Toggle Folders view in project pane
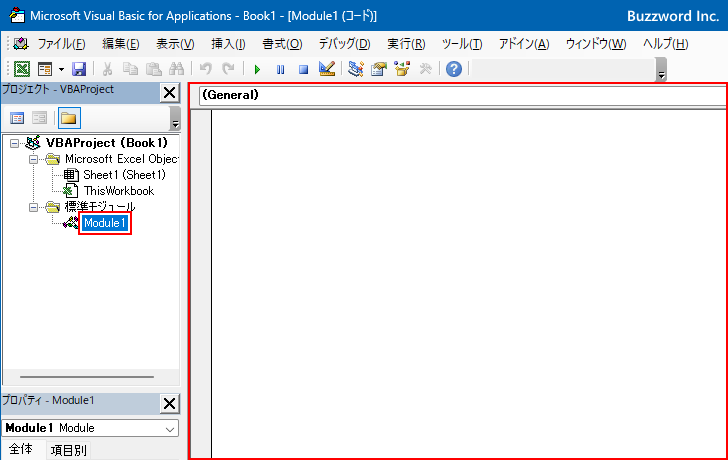The height and width of the screenshot is (460, 728). point(69,118)
